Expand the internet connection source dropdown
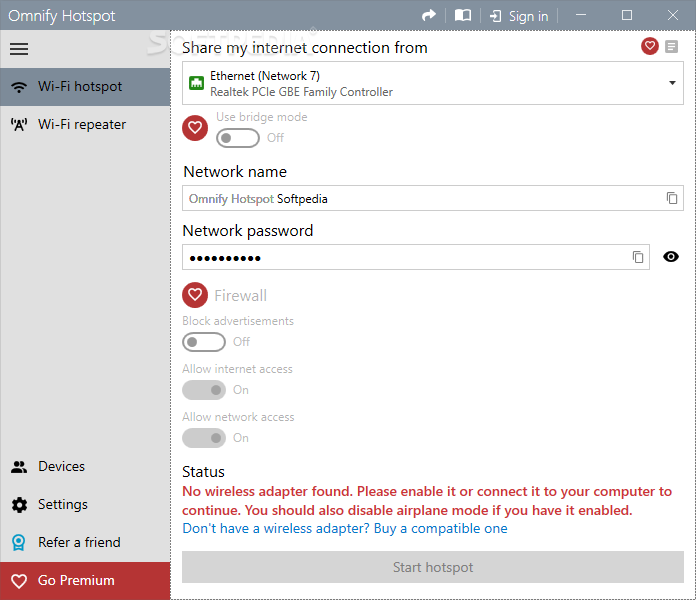 [433, 83]
